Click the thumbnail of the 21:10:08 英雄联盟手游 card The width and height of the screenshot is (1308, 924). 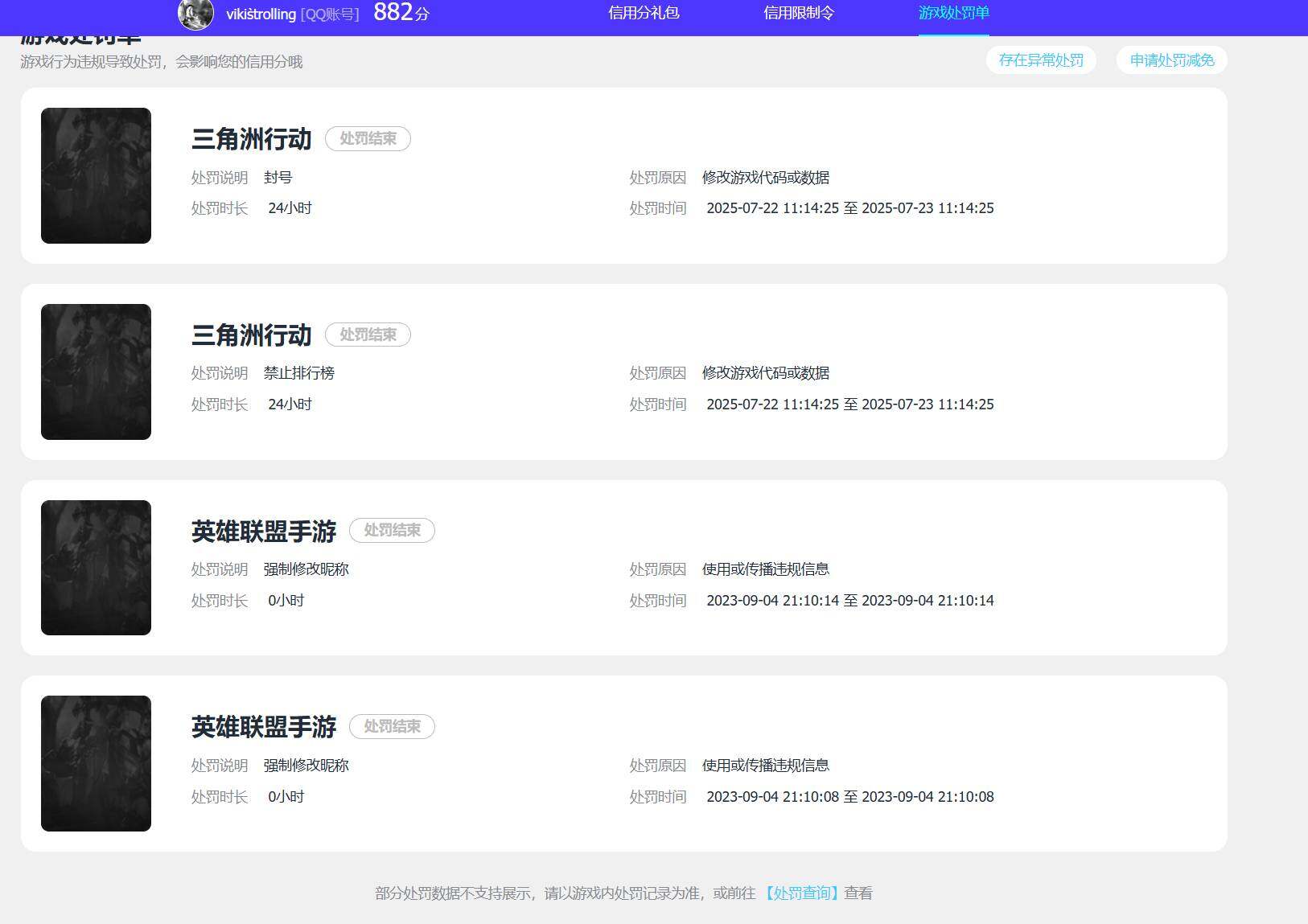click(x=96, y=763)
